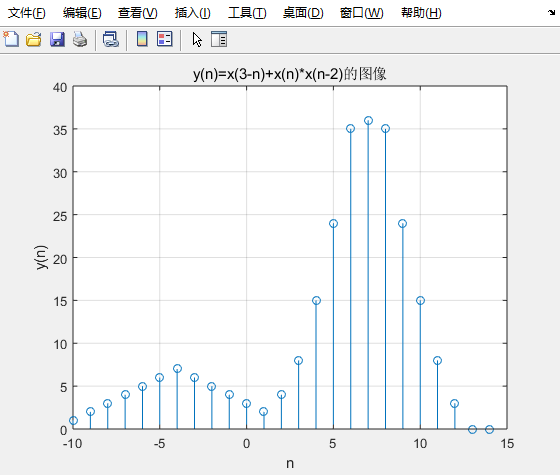This screenshot has height=475, width=560.
Task: Click the y-axis tick label 25
Action: [60, 216]
